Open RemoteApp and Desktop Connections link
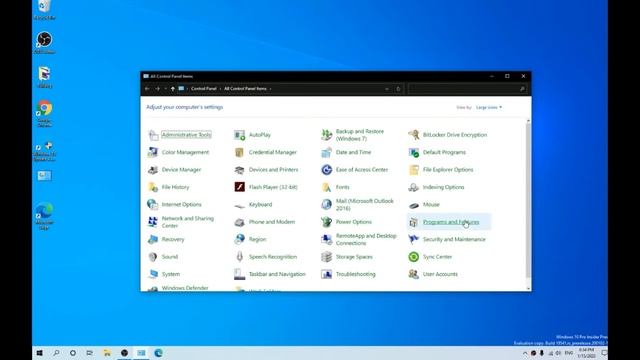Viewport: 640px width, 360px height. 366,239
